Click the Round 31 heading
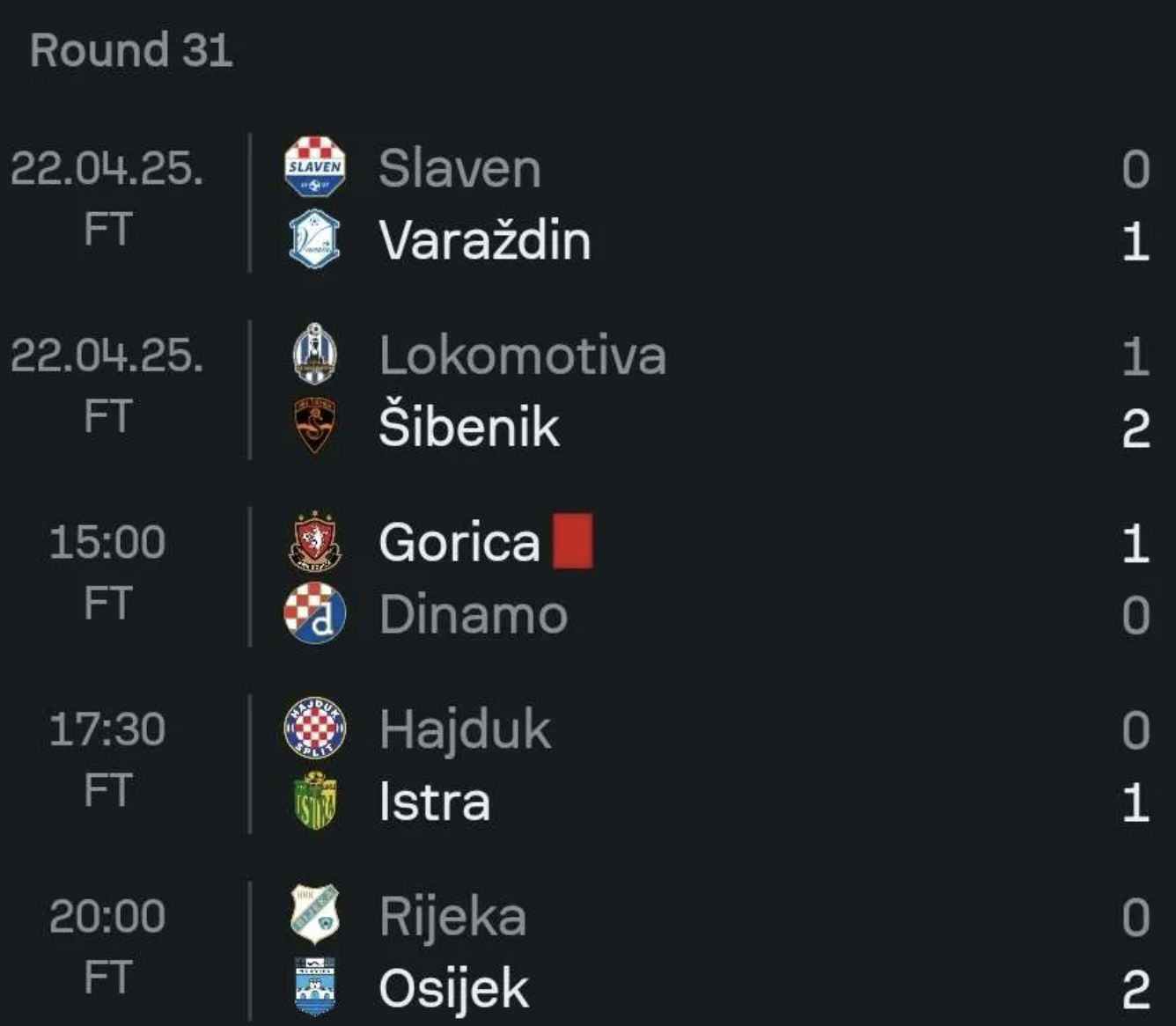Screen dimensions: 1176x1026 click(x=131, y=50)
